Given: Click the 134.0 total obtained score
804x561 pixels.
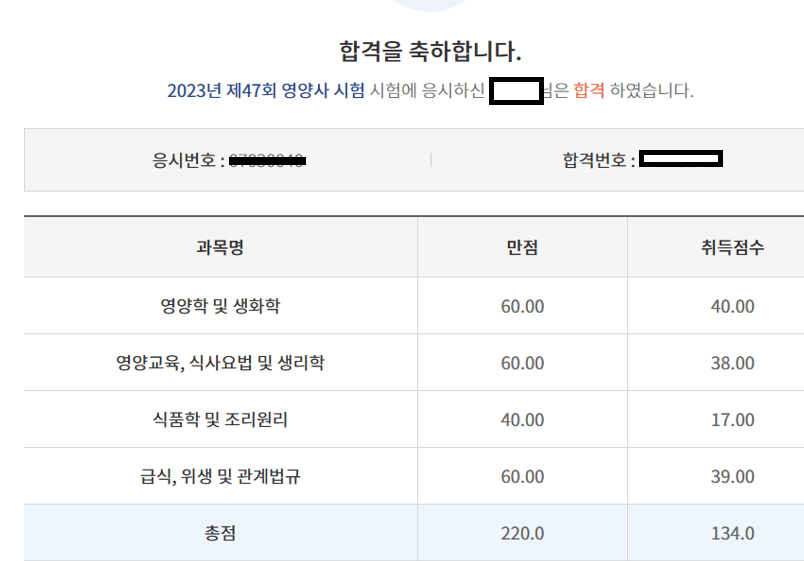Looking at the screenshot, I should pyautogui.click(x=732, y=533).
